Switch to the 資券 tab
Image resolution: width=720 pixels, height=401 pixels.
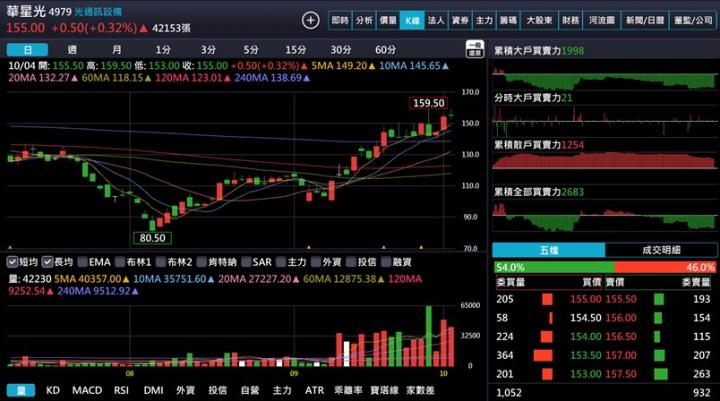tap(460, 20)
